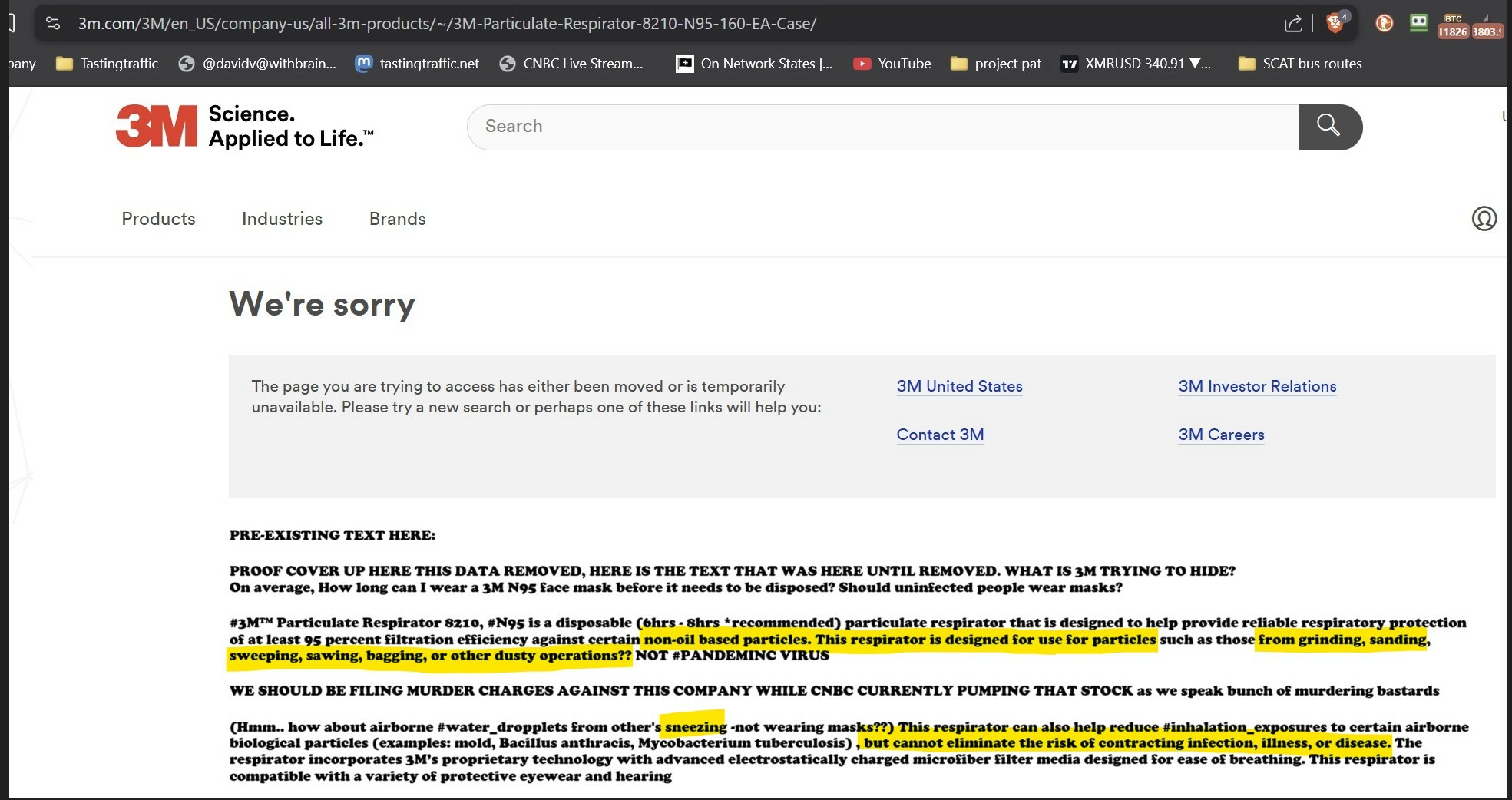The image size is (1512, 800).
Task: Click highlighted 'but cannot eliminate the risk' text
Action: pos(1127,742)
